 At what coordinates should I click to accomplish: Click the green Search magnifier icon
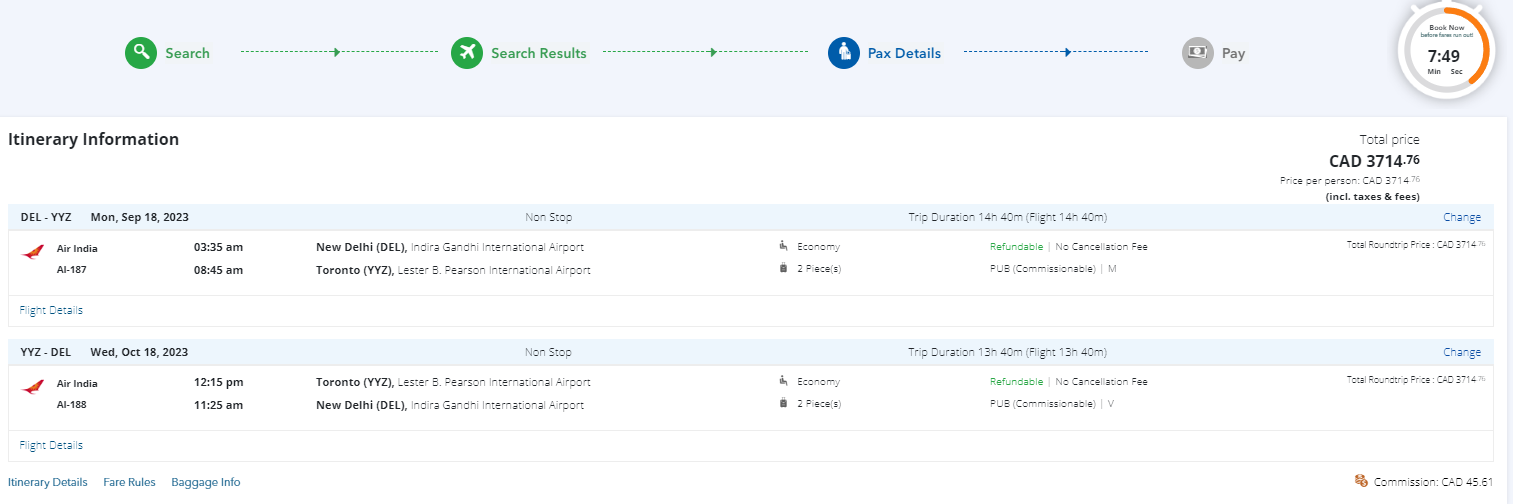tap(142, 53)
